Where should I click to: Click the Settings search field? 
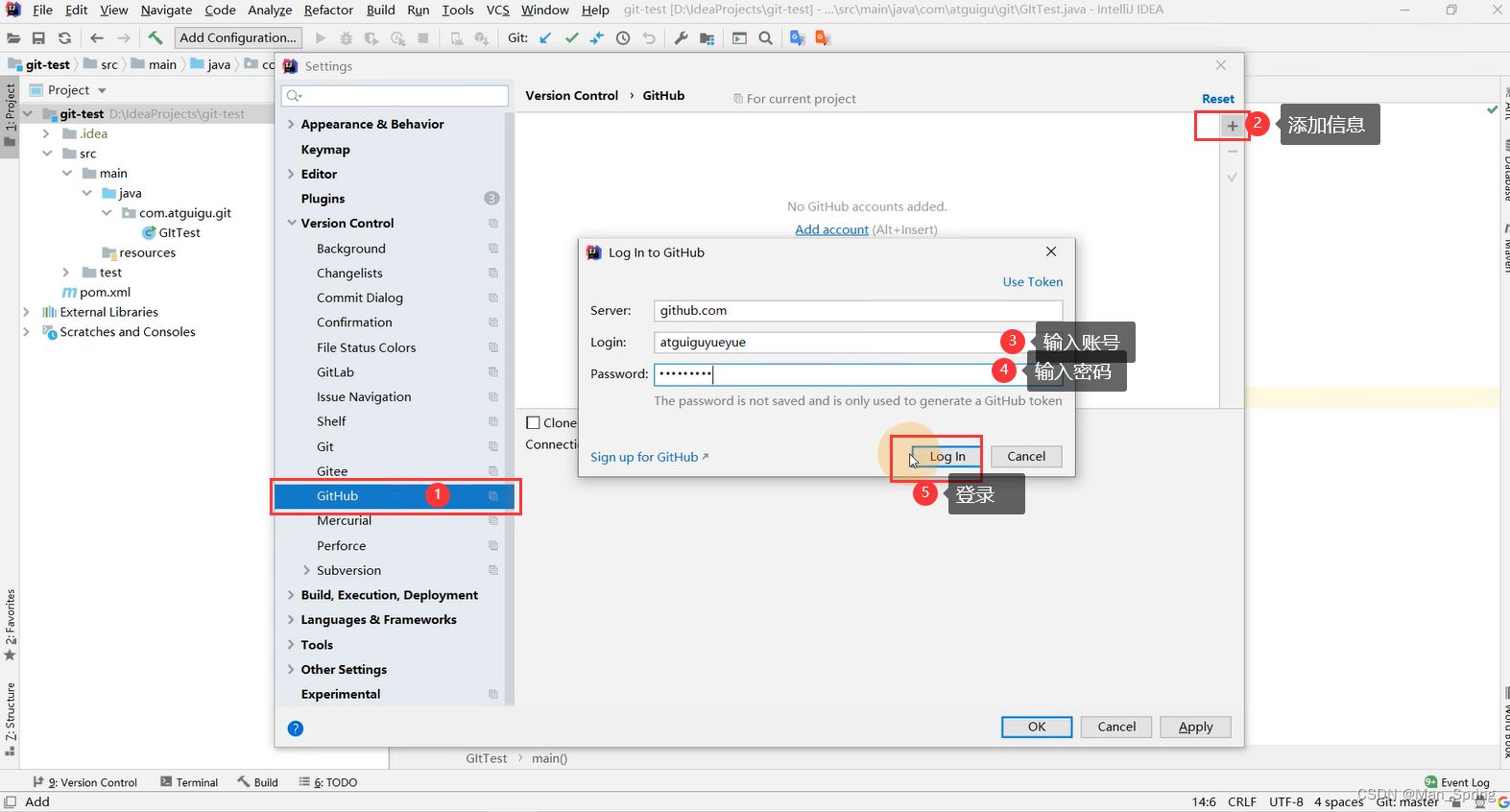(x=395, y=96)
